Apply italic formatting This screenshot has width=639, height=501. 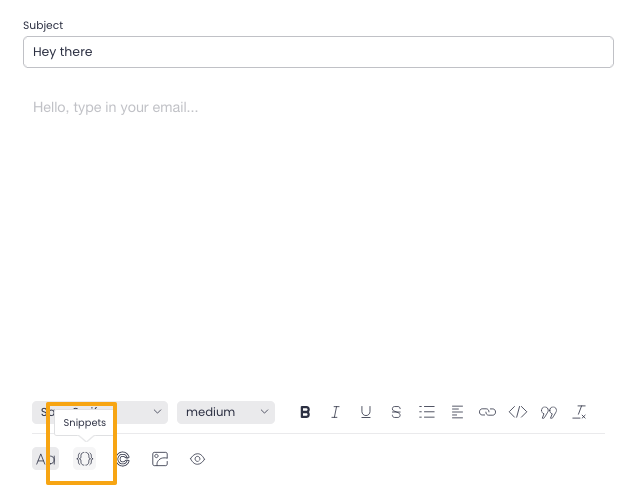coord(336,412)
